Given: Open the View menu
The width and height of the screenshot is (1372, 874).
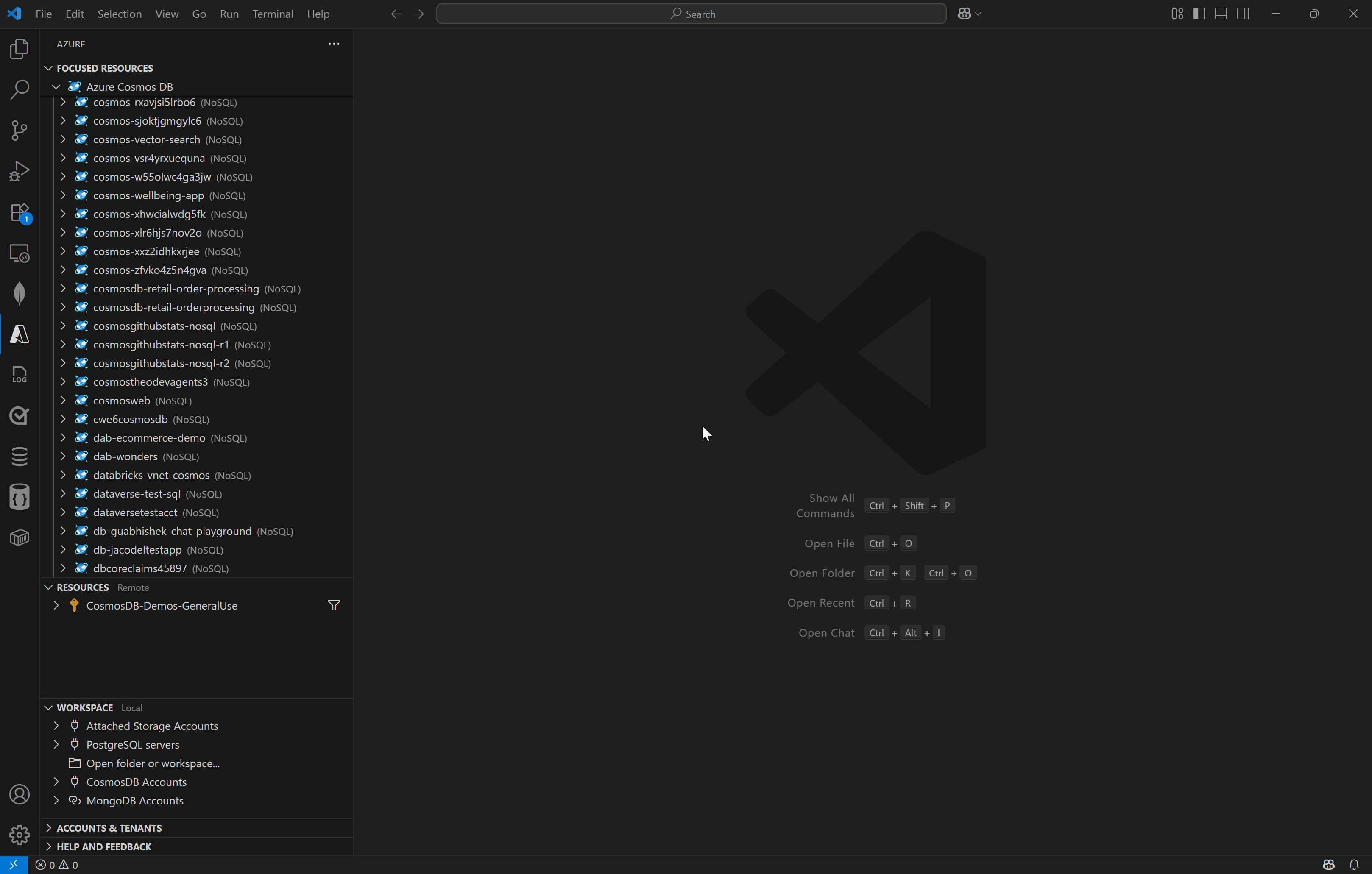Looking at the screenshot, I should coord(167,14).
